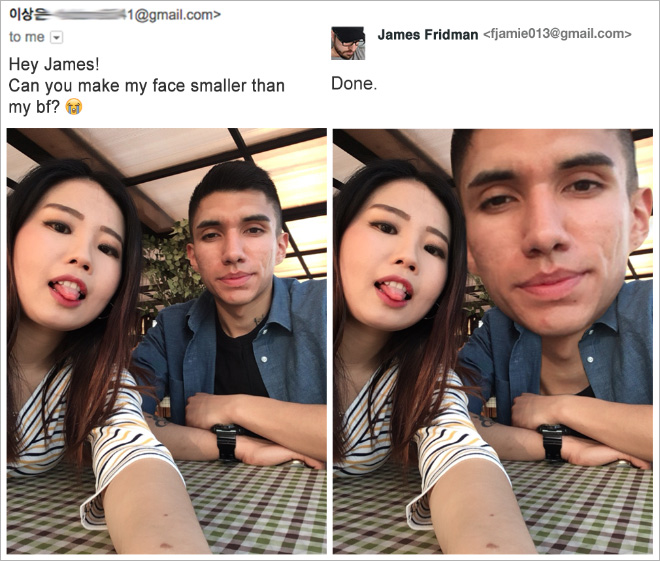
Task: Click the crying emoji in the message
Action: [x=74, y=107]
